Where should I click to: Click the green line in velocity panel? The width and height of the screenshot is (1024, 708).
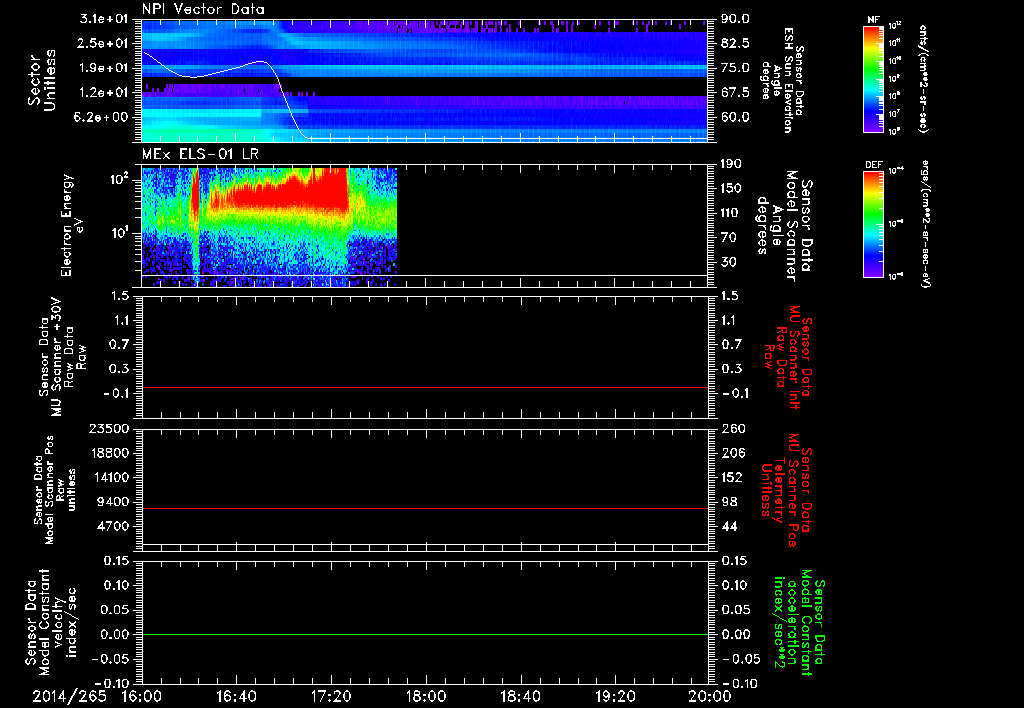pyautogui.click(x=424, y=634)
